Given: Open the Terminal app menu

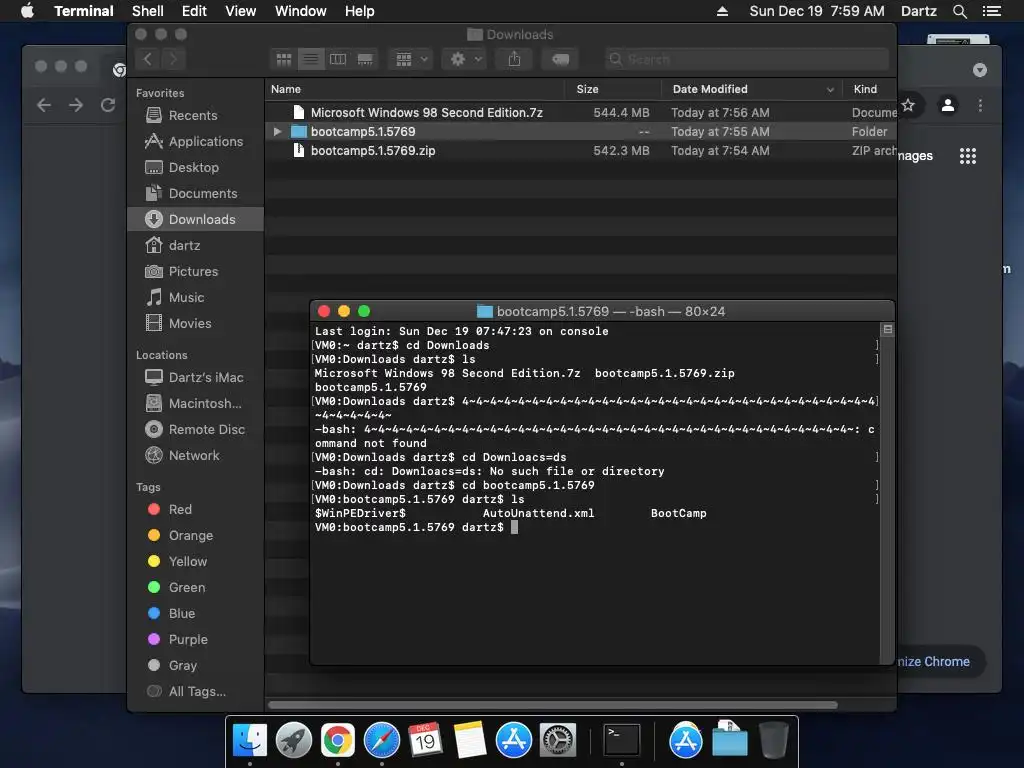Looking at the screenshot, I should point(84,11).
